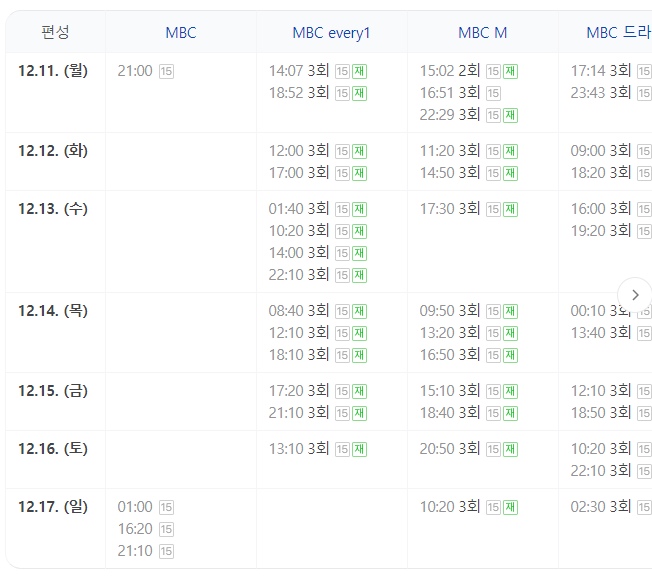652x576 pixels.
Task: Select the 12.11. (월) date row label
Action: tap(53, 71)
